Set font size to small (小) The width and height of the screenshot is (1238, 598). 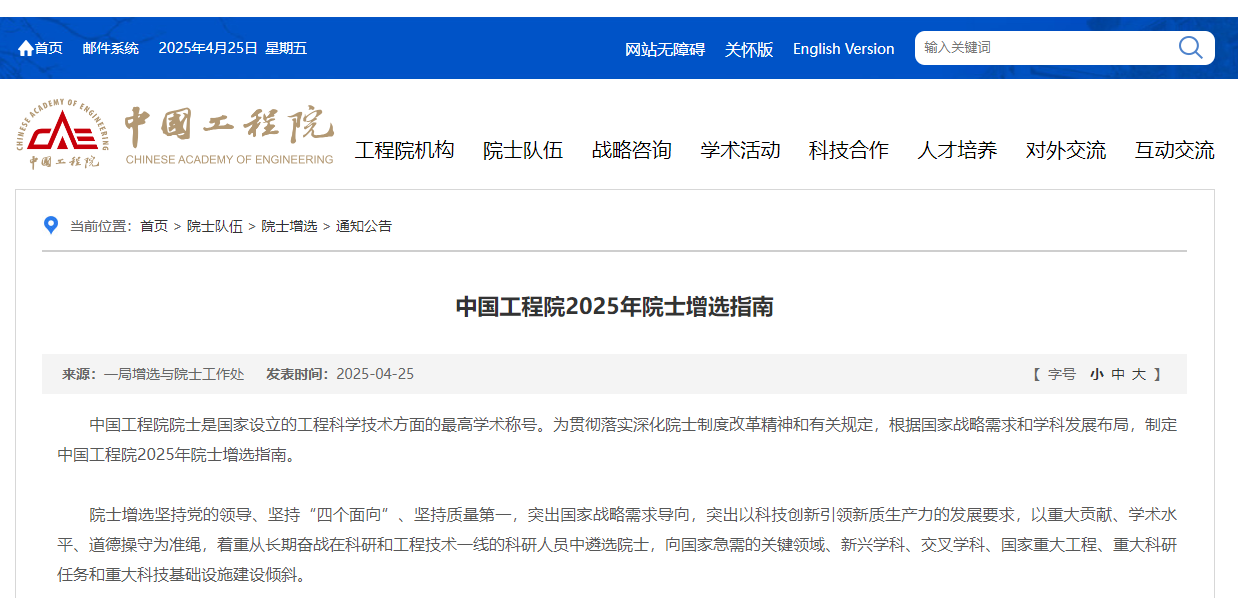1096,374
